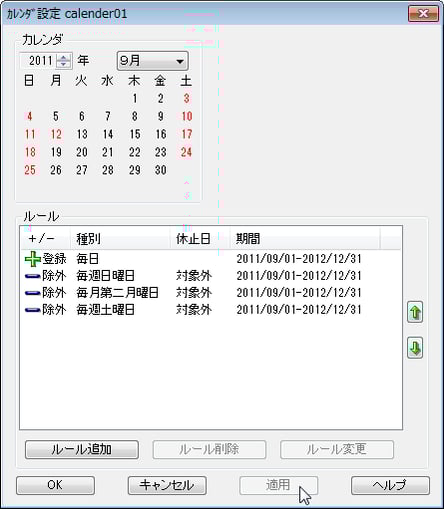
Task: Click the 休止日 column header
Action: click(200, 239)
